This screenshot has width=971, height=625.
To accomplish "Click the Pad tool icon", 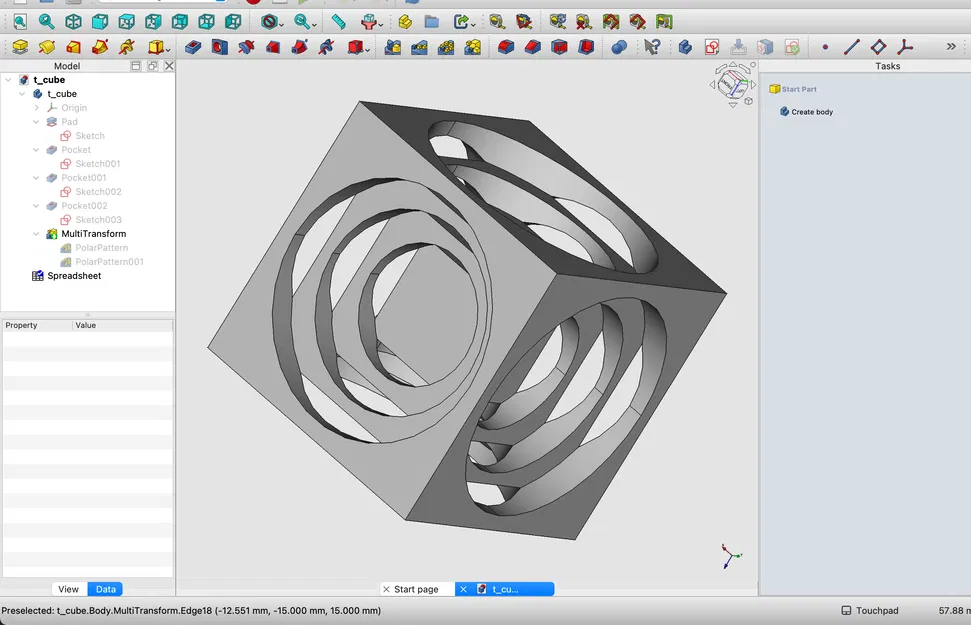I will click(x=20, y=47).
